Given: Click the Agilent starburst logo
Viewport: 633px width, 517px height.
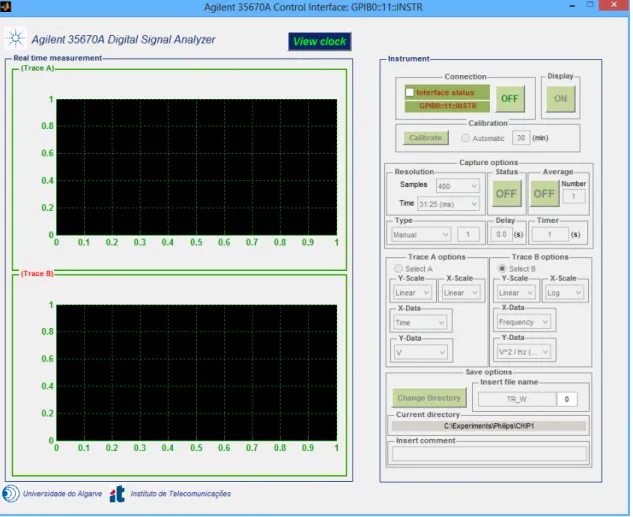Looking at the screenshot, I should click(15, 39).
